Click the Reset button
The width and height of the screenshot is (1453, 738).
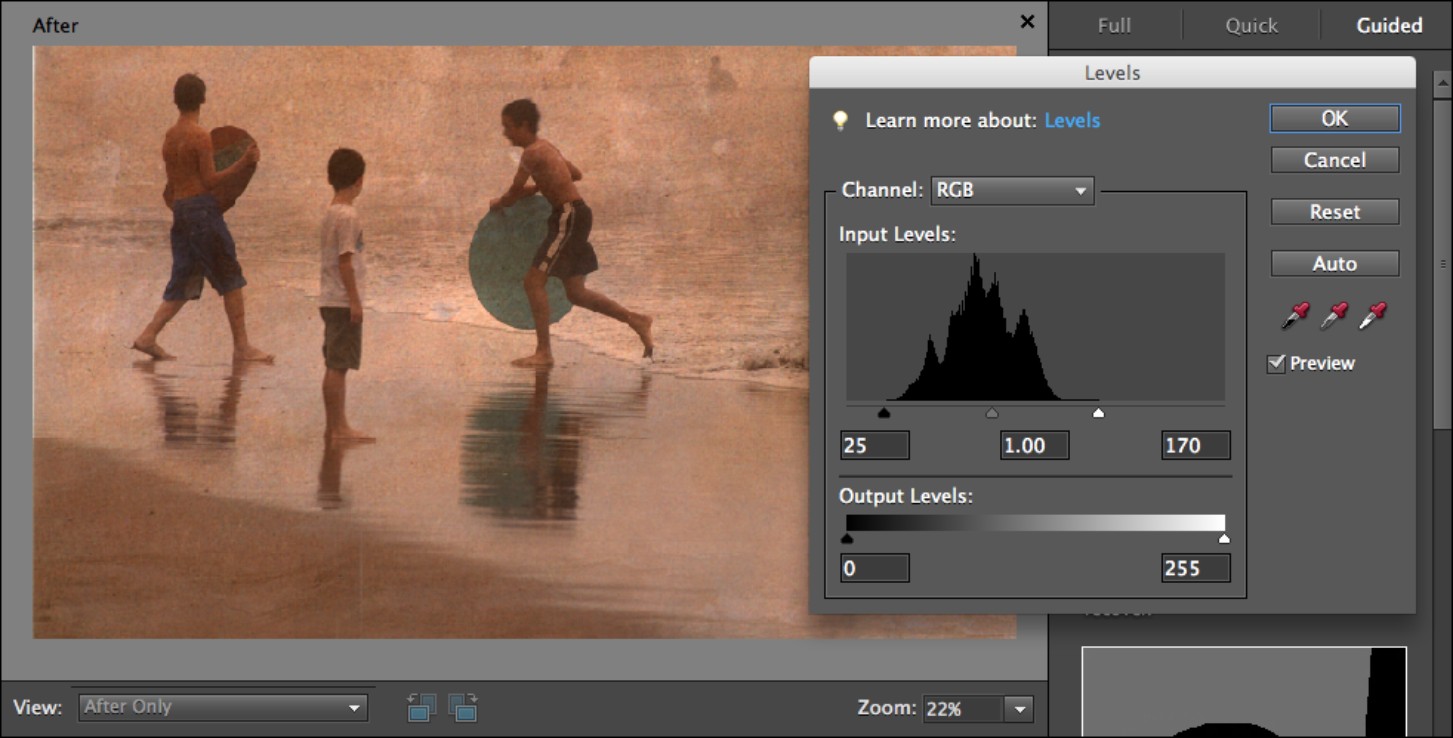click(x=1335, y=212)
